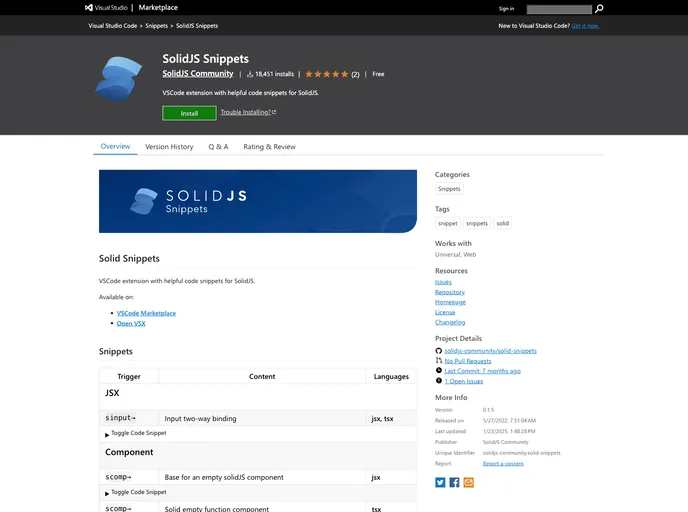
Task: Click the installs download icon
Action: click(x=250, y=74)
